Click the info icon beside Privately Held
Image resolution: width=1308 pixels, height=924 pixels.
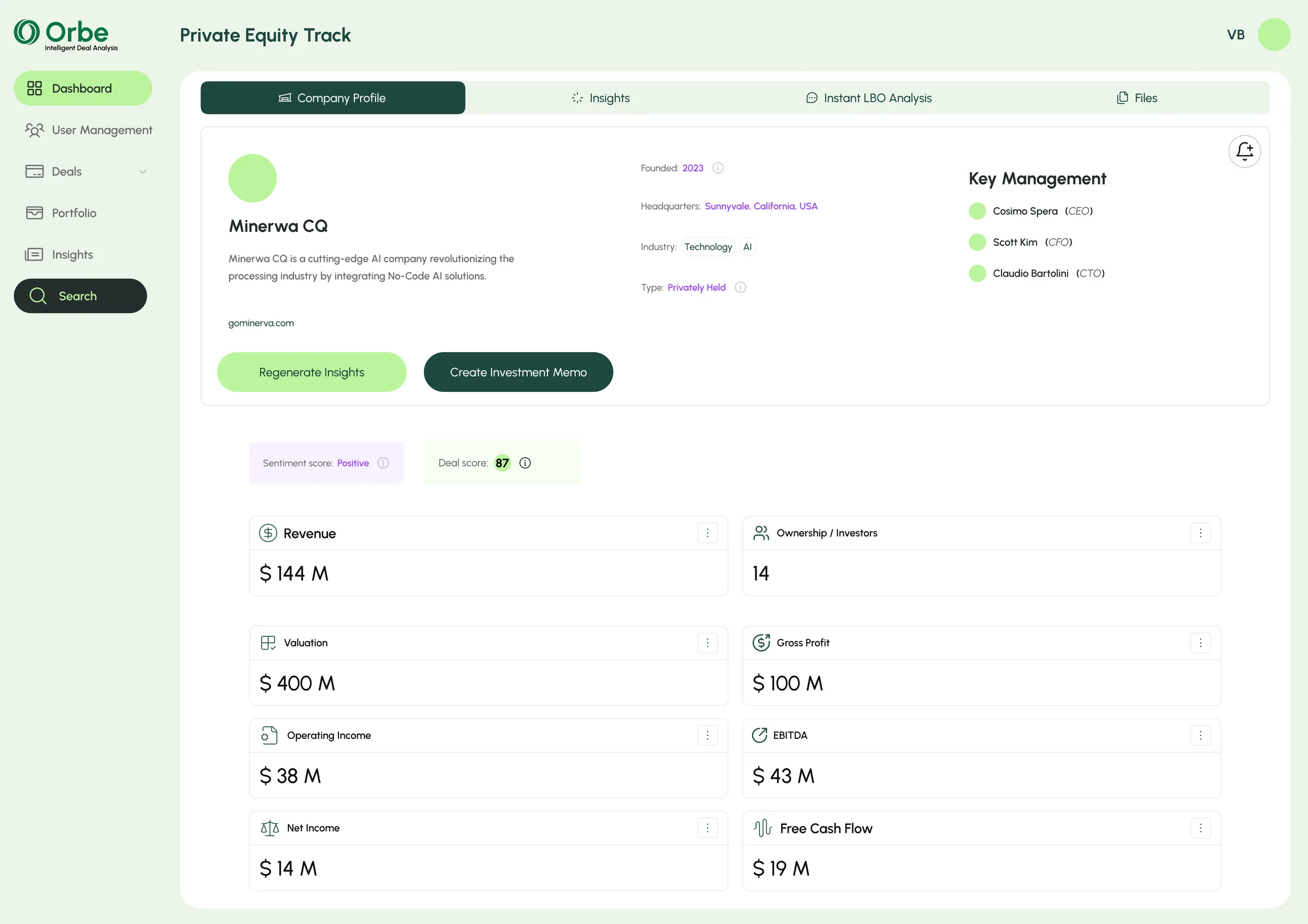(x=740, y=287)
